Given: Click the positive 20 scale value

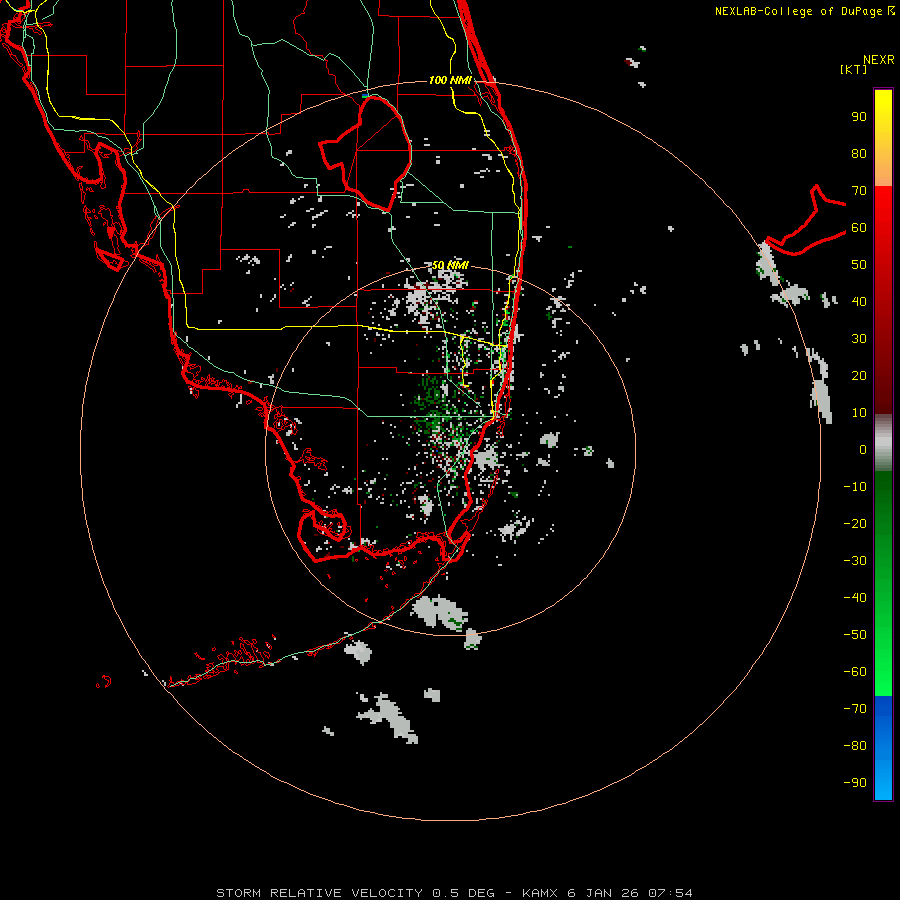Looking at the screenshot, I should pos(859,375).
